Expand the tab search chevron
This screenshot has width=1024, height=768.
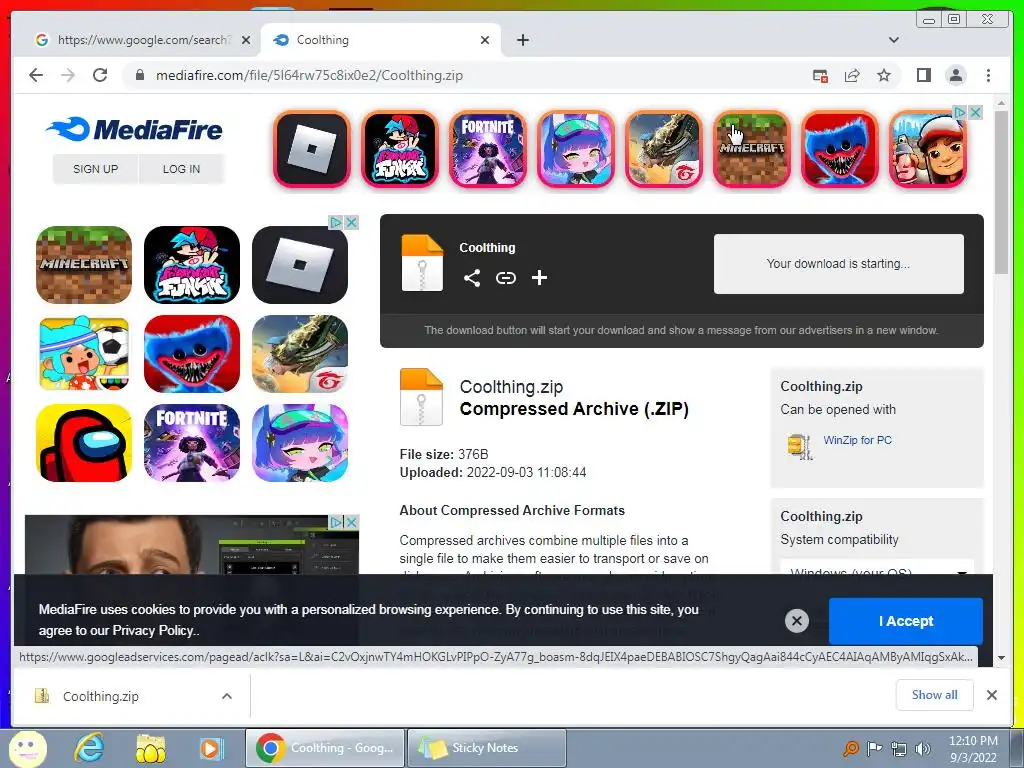[x=893, y=40]
